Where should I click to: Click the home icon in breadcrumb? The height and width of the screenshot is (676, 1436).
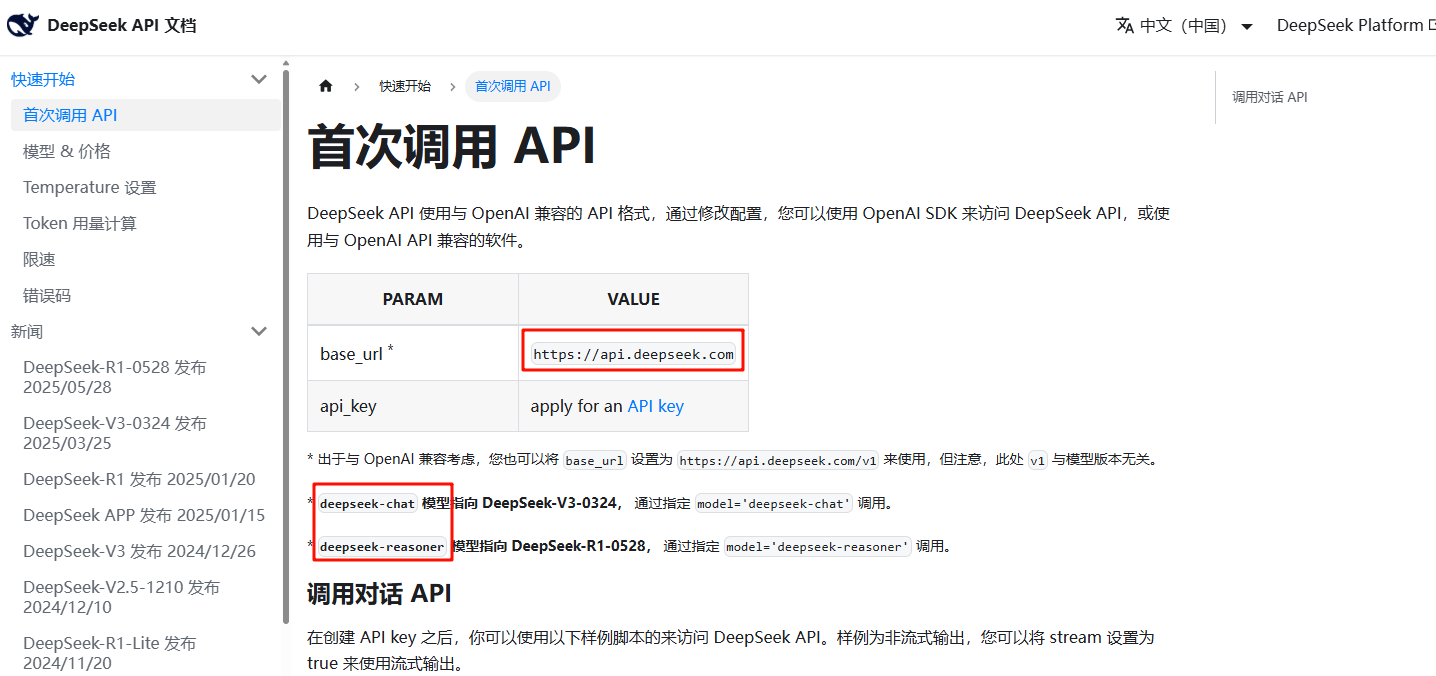tap(325, 86)
